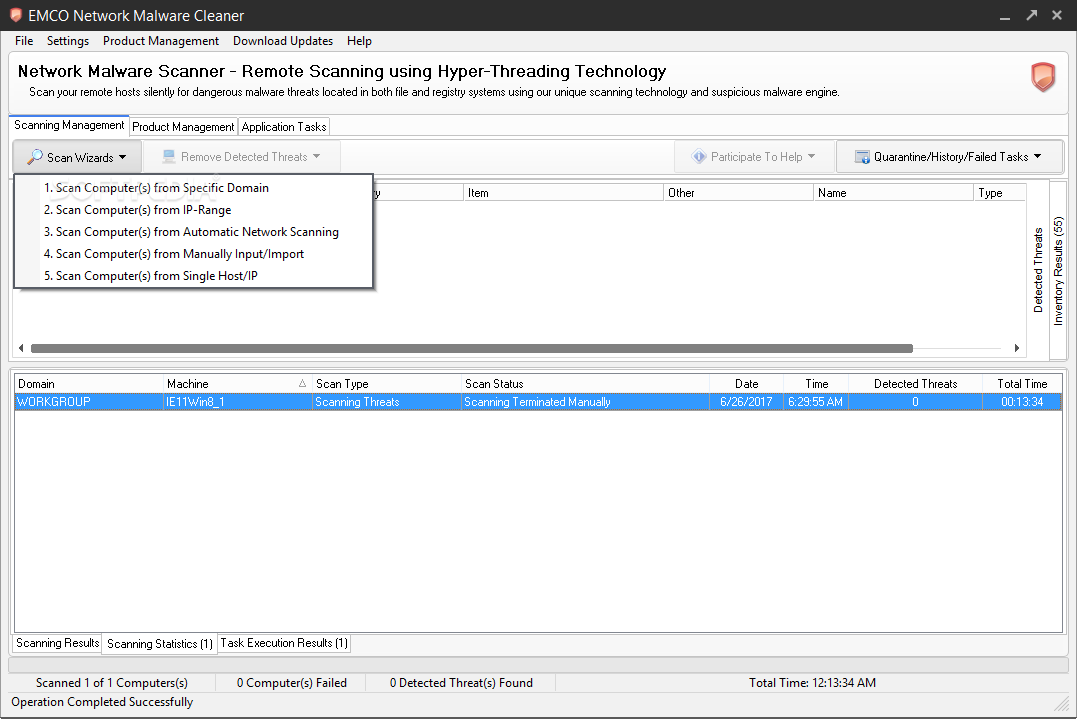
Task: Click the magnifier icon on Scan Wizards
Action: (34, 157)
